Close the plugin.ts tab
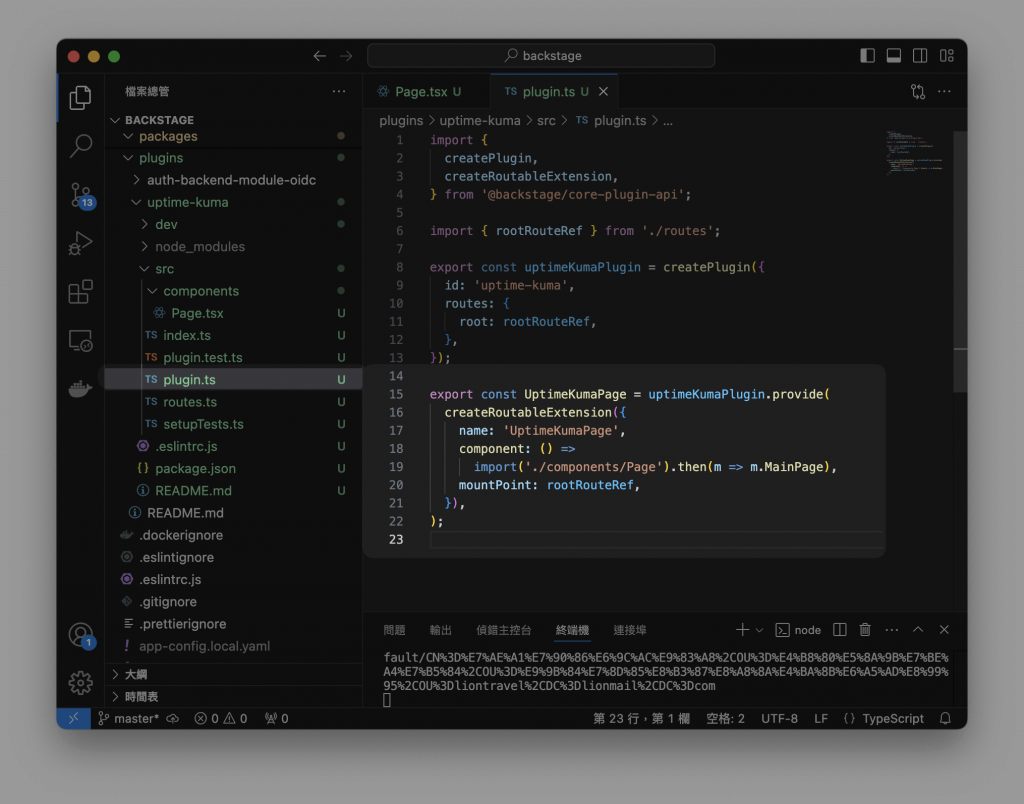Screen dimensions: 1024x804 coord(603,91)
